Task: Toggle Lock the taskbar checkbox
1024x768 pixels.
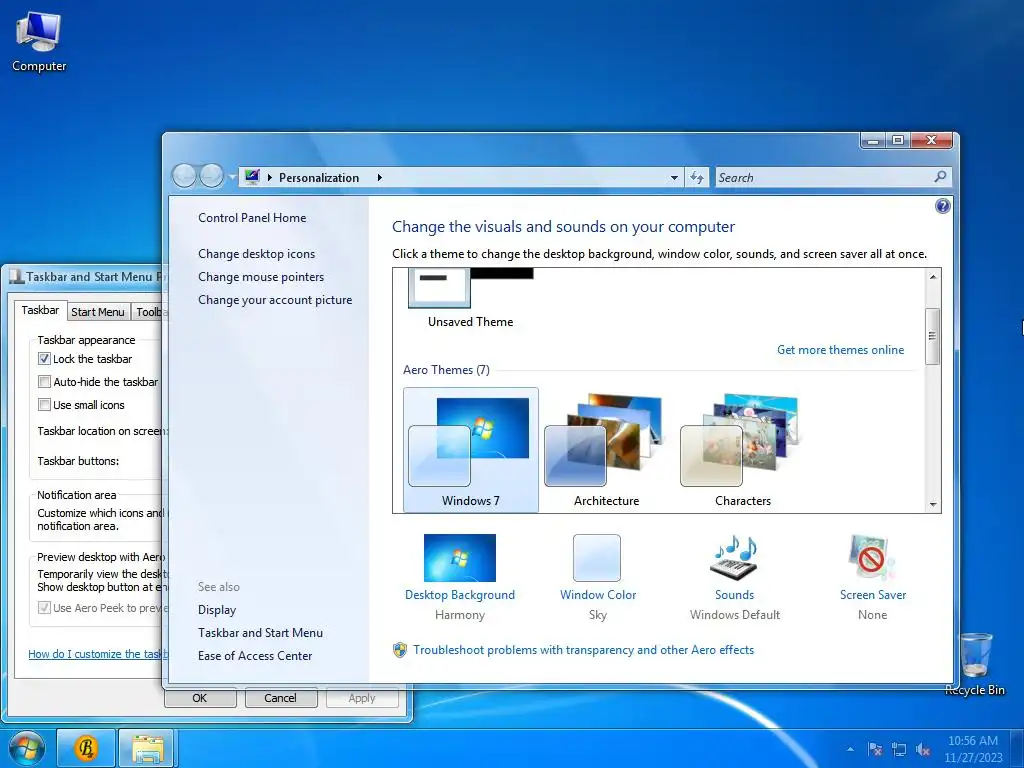Action: point(44,359)
